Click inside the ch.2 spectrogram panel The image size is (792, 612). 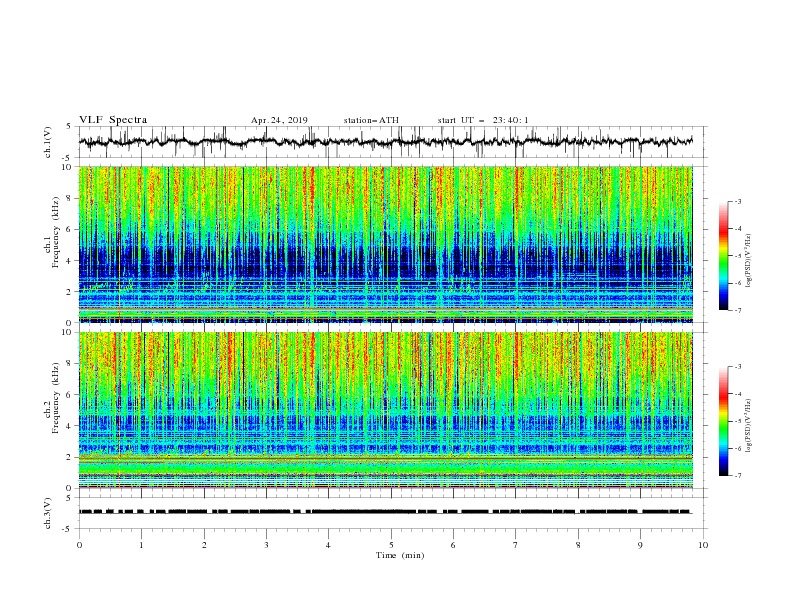386,410
